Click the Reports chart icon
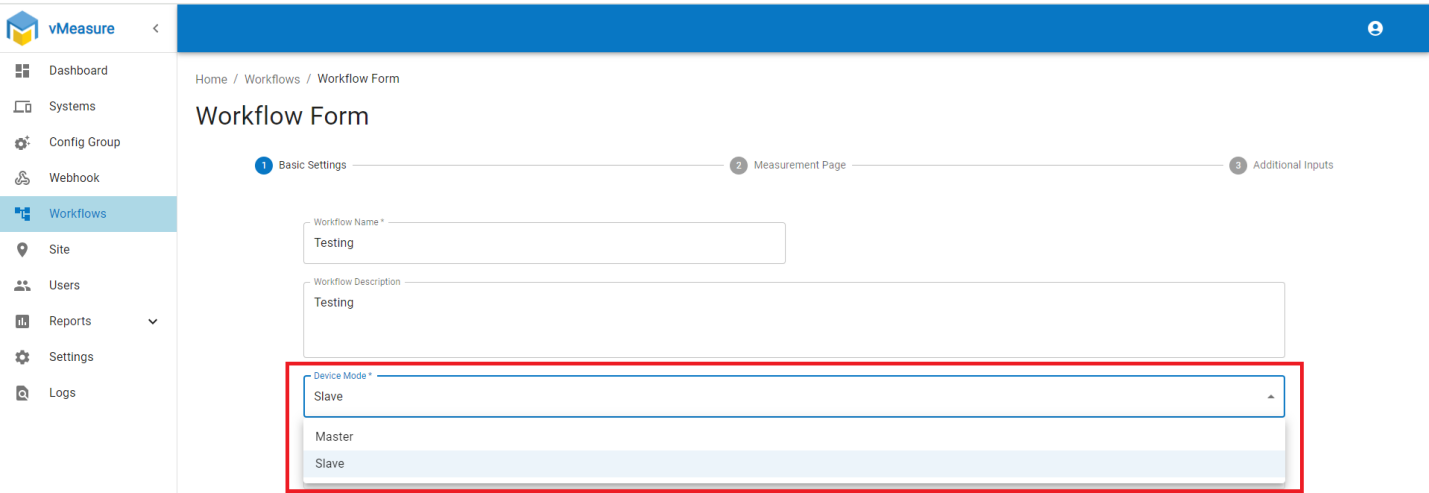 click(x=22, y=321)
